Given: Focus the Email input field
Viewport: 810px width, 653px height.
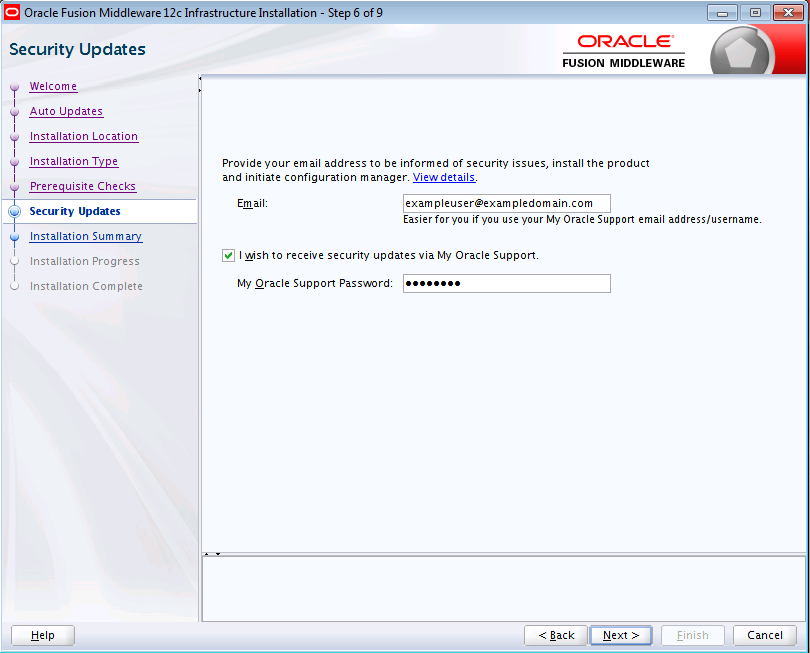Looking at the screenshot, I should [507, 204].
